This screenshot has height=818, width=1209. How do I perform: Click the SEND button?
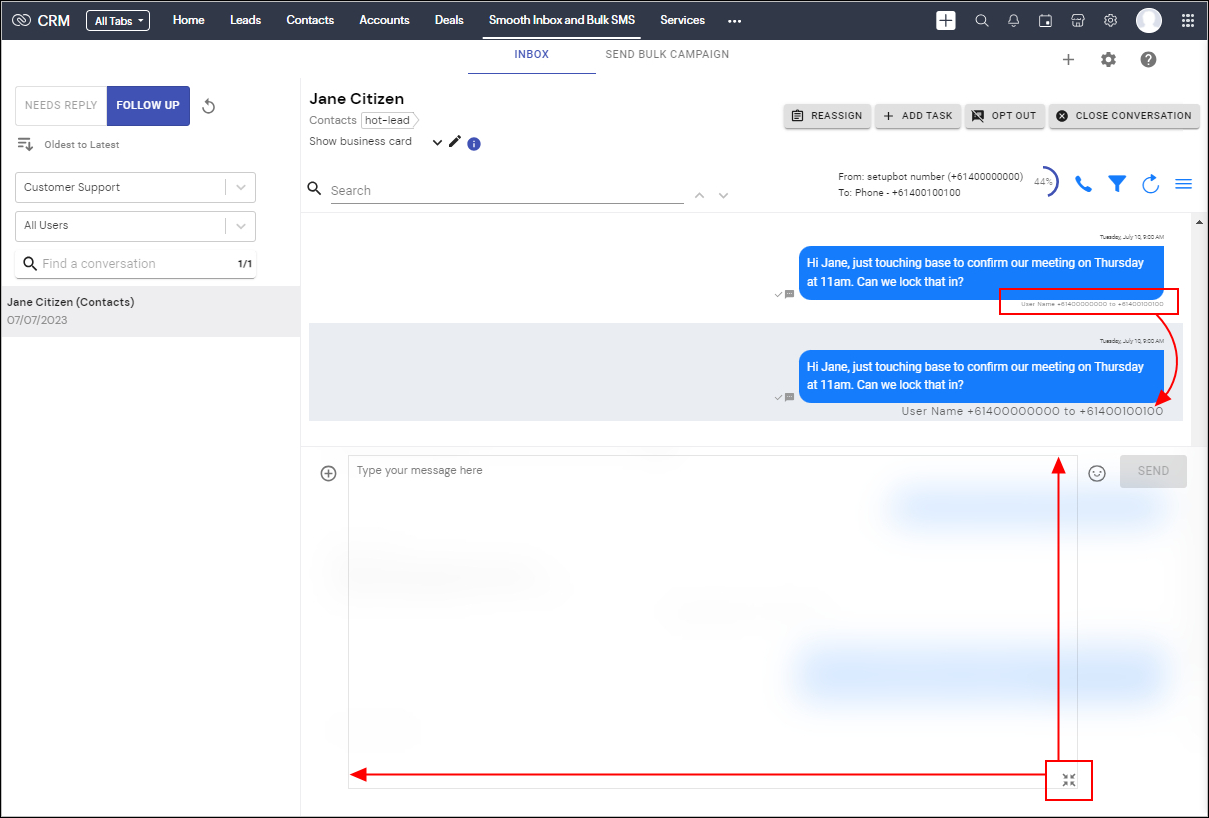click(1153, 471)
